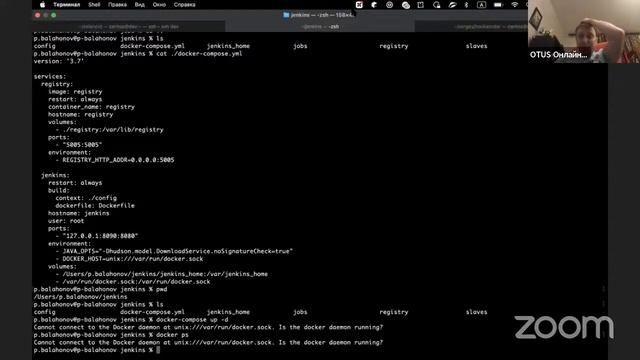Click last 'Cannot connect to the Docker daemon' error
640x360 pixels.
pos(208,342)
